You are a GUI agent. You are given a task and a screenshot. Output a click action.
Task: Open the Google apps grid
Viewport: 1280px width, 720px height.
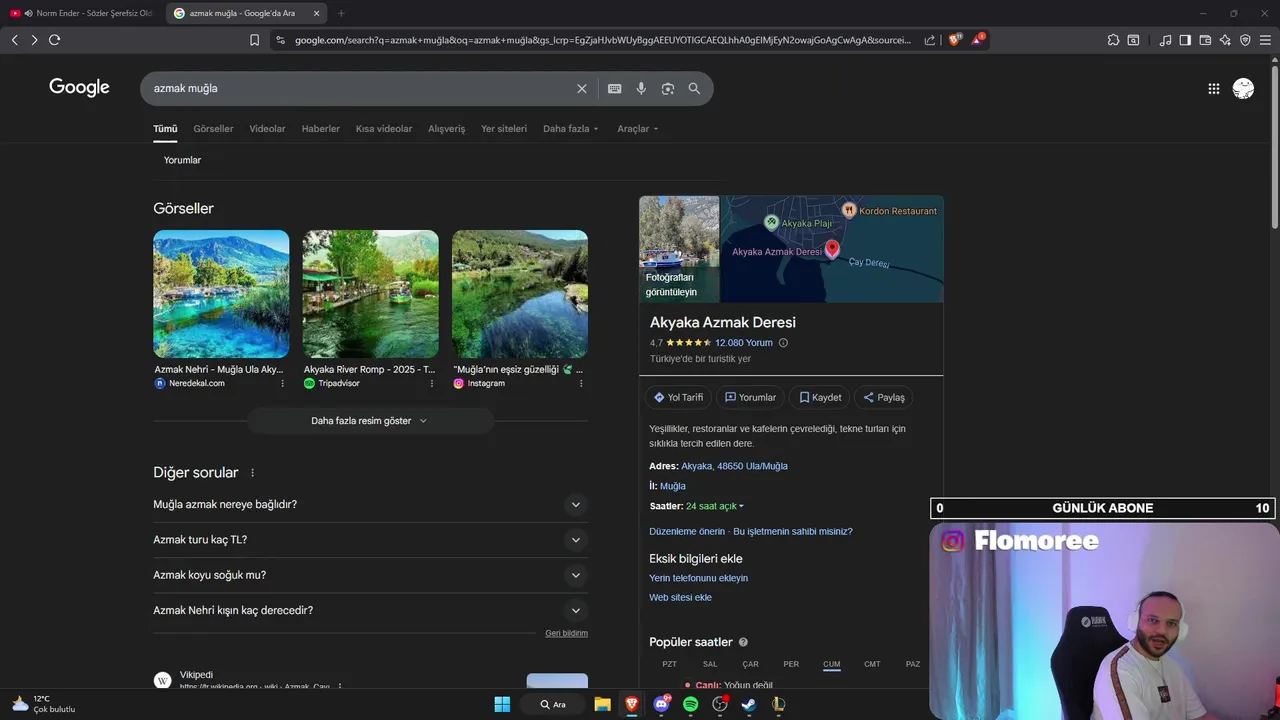(x=1214, y=88)
